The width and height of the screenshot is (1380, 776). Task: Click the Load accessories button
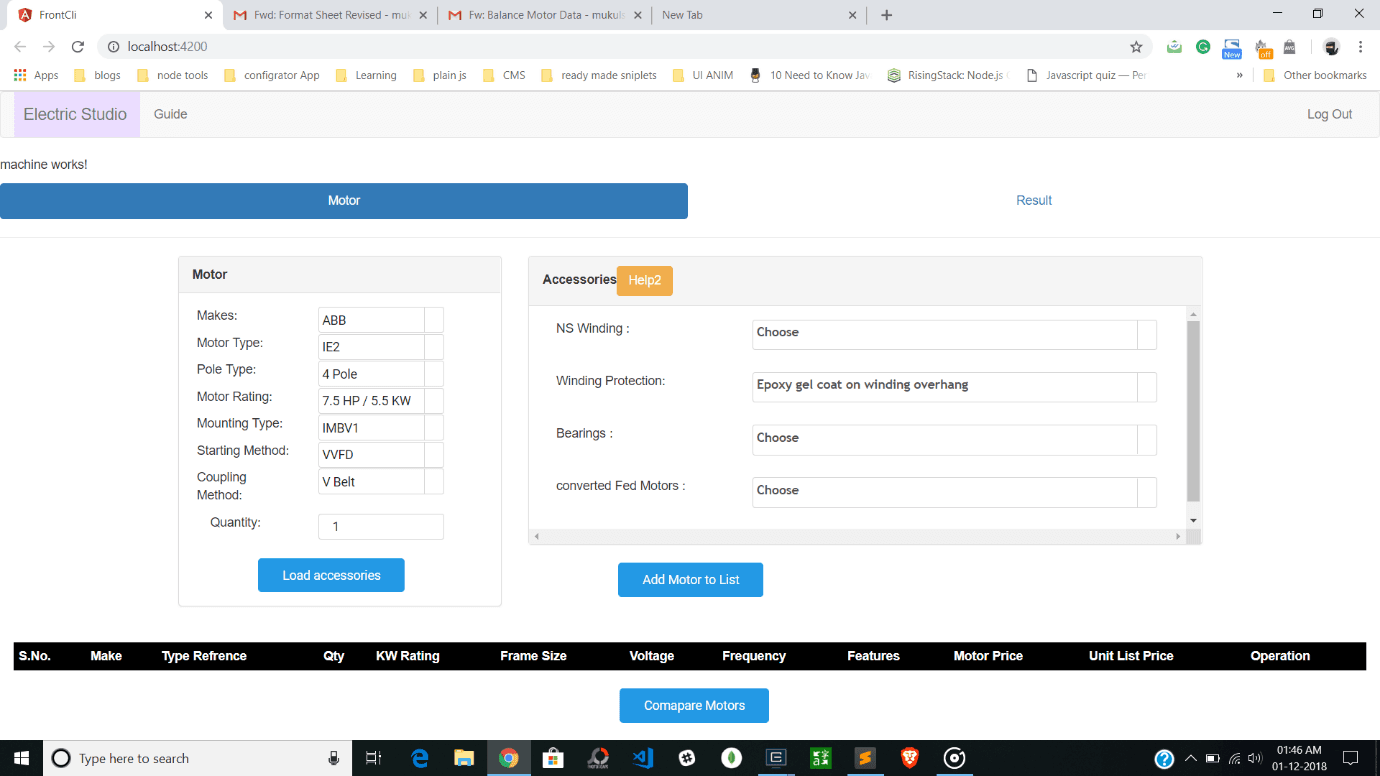point(331,575)
